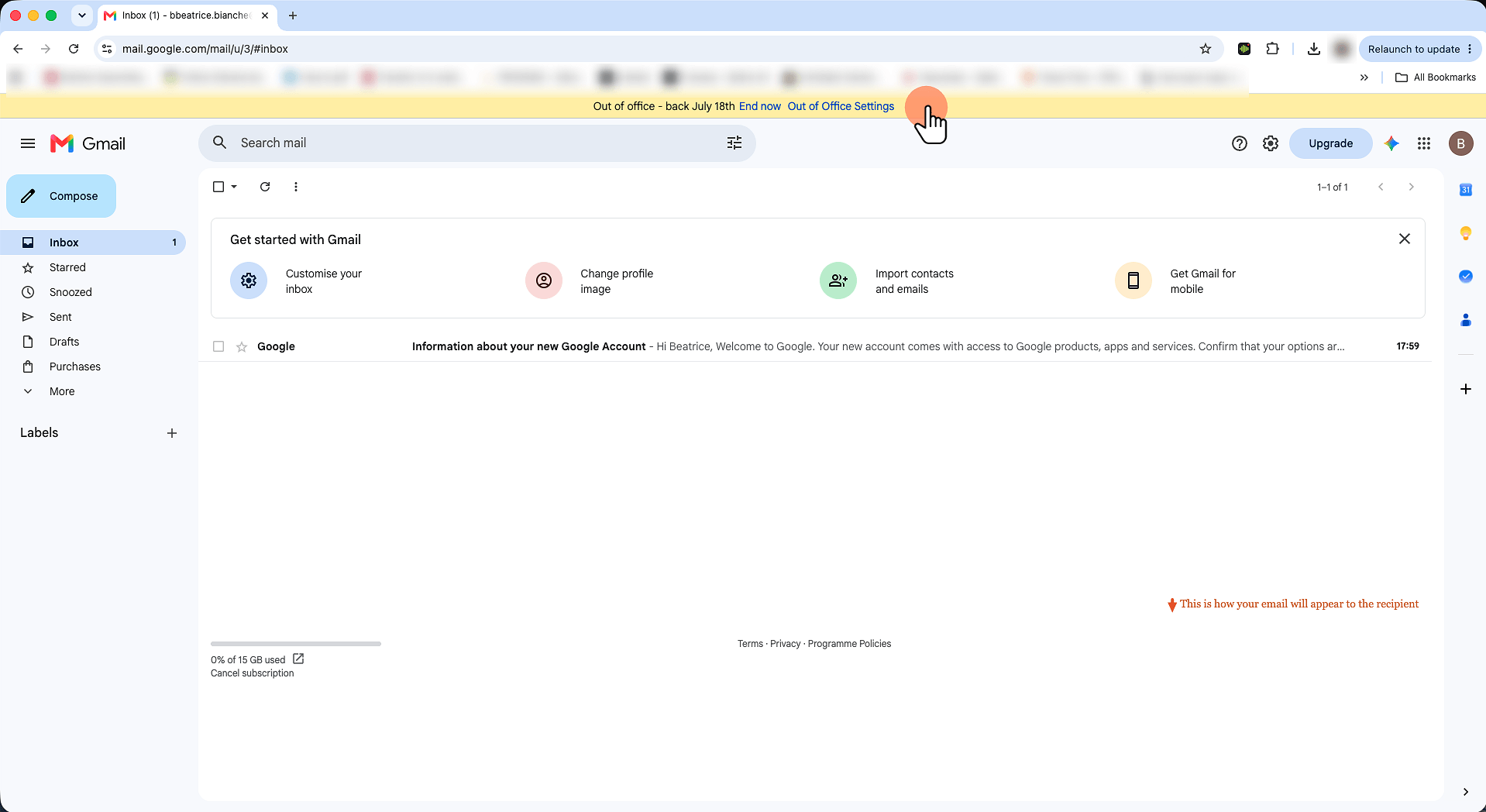Open Tasks side panel icon

pyautogui.click(x=1466, y=276)
